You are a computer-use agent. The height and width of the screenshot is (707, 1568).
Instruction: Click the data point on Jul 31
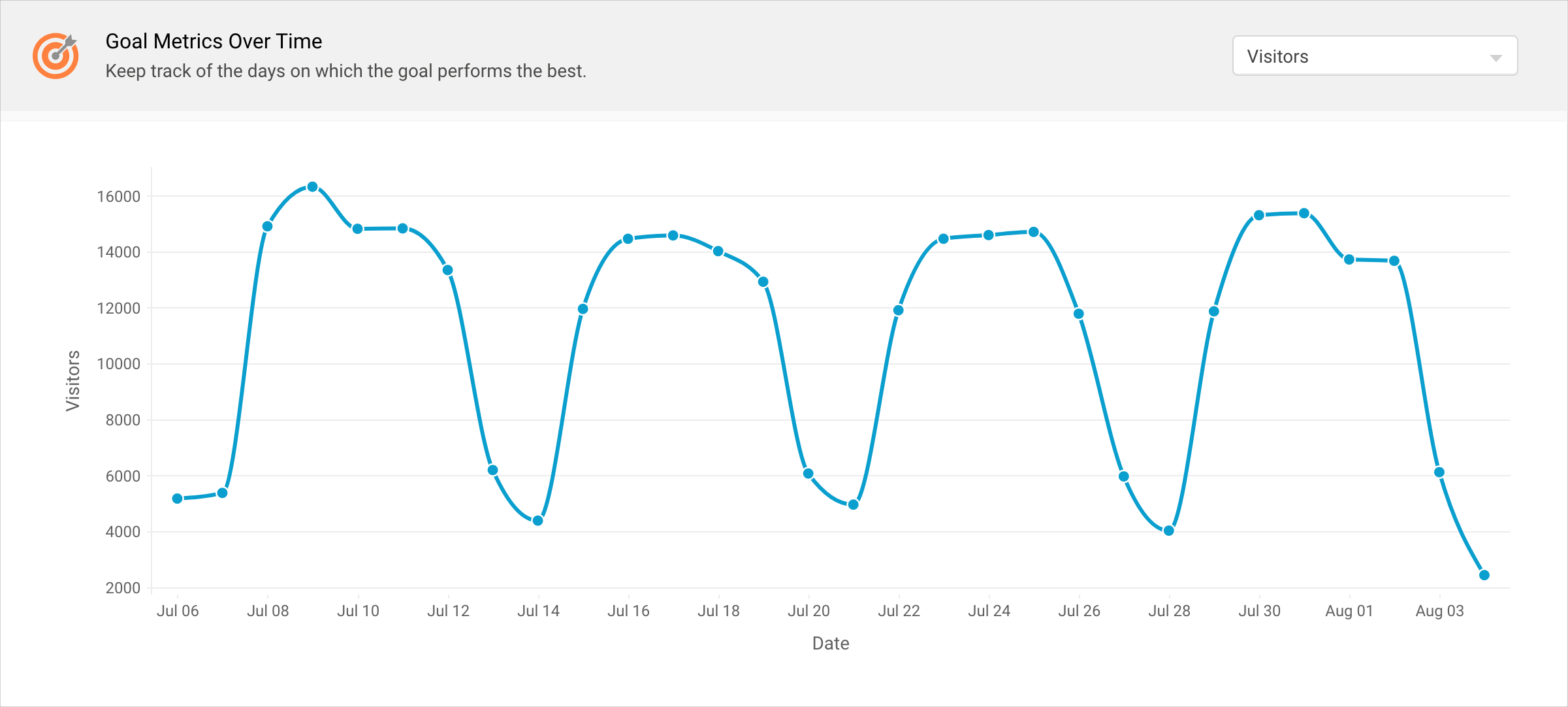[1304, 213]
